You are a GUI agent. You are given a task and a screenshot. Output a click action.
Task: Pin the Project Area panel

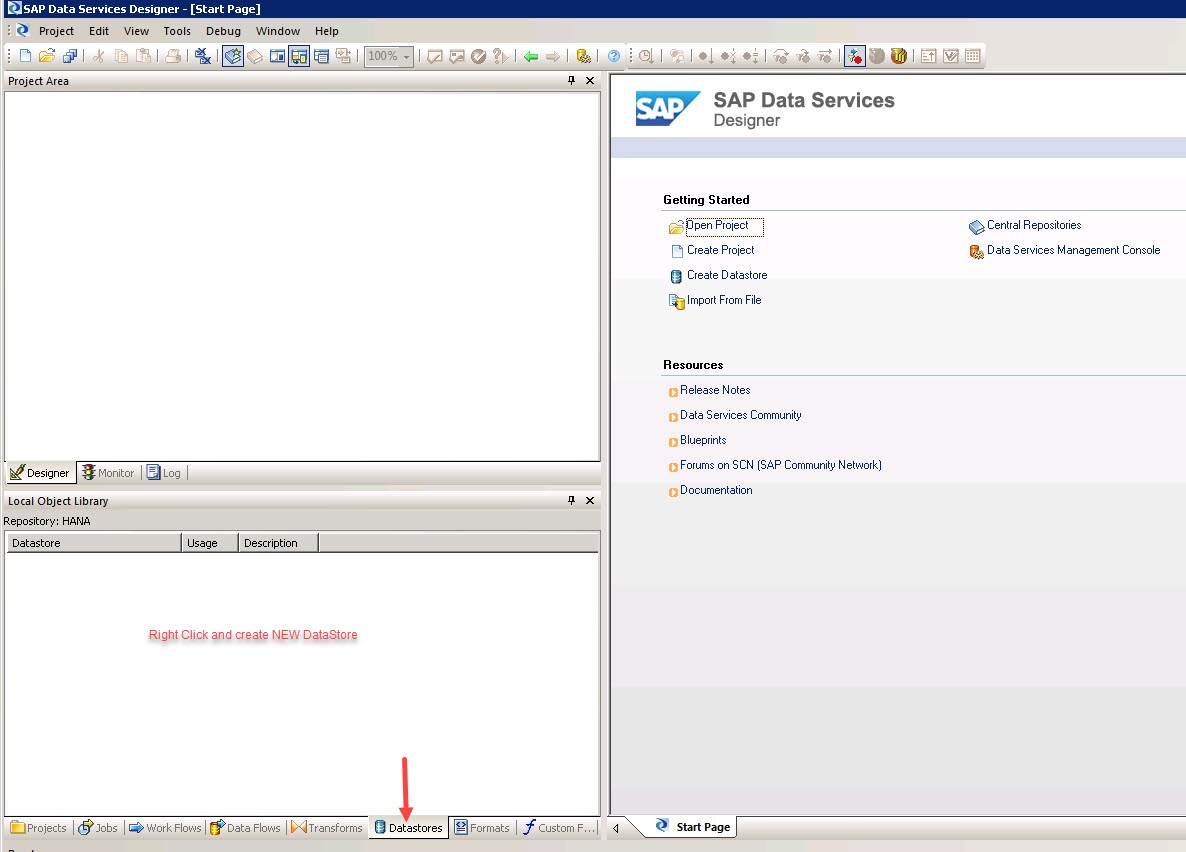tap(571, 80)
